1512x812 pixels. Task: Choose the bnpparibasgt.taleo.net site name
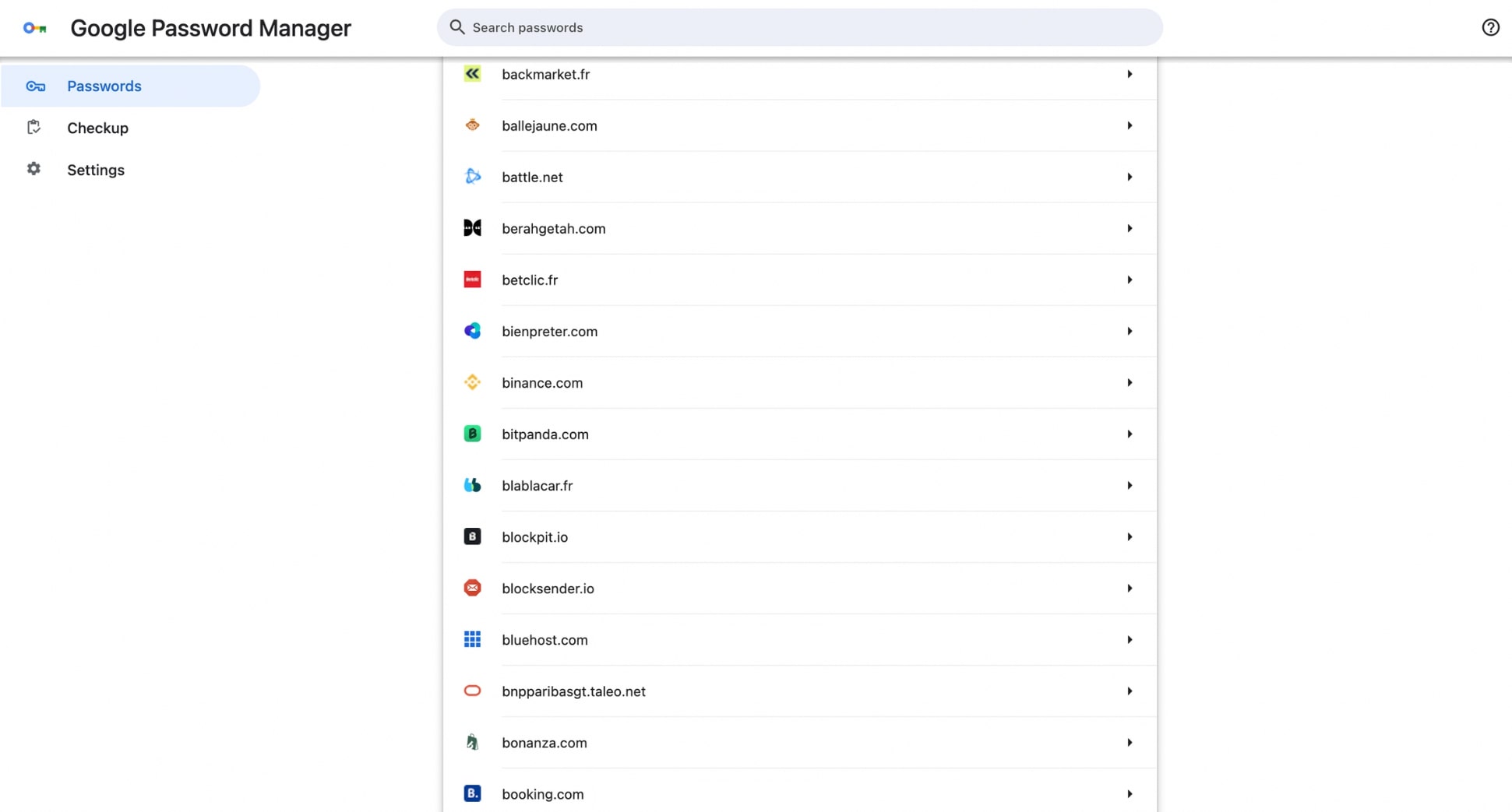point(573,691)
